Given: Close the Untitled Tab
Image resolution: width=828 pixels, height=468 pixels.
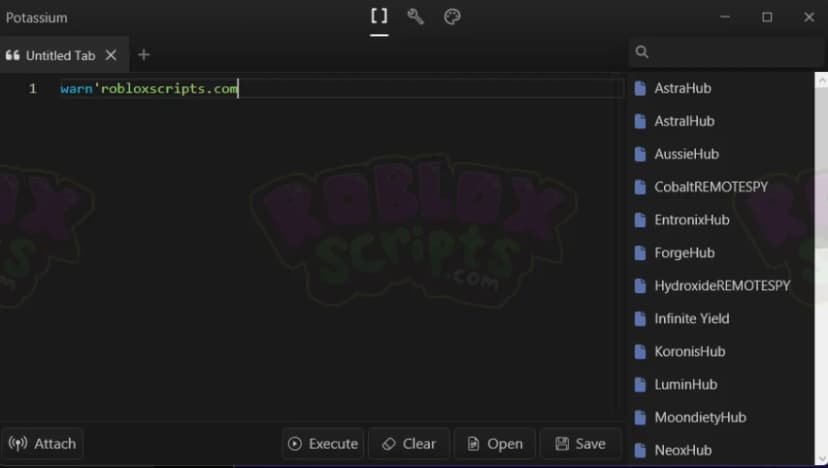Looking at the screenshot, I should click(x=111, y=55).
